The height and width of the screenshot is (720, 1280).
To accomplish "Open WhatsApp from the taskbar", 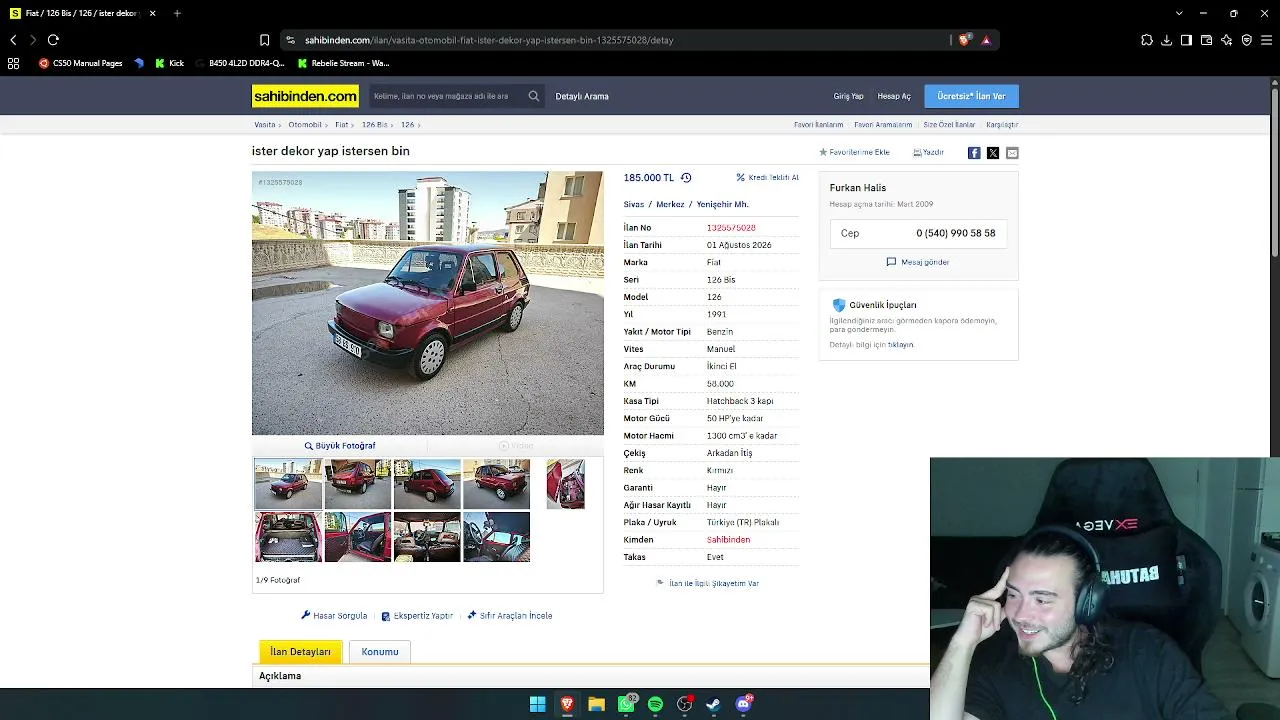I will pyautogui.click(x=626, y=704).
